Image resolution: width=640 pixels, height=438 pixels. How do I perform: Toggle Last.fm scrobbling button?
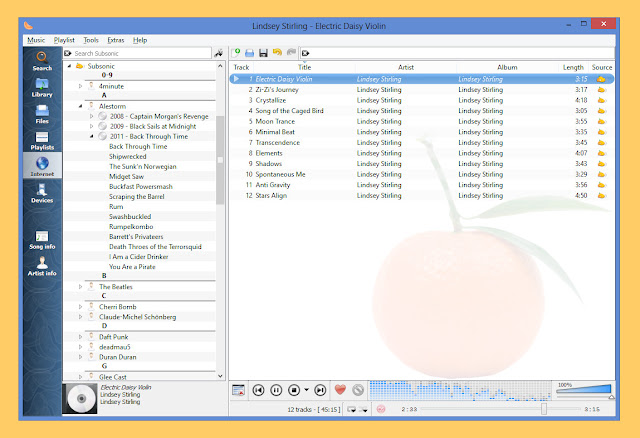point(381,409)
